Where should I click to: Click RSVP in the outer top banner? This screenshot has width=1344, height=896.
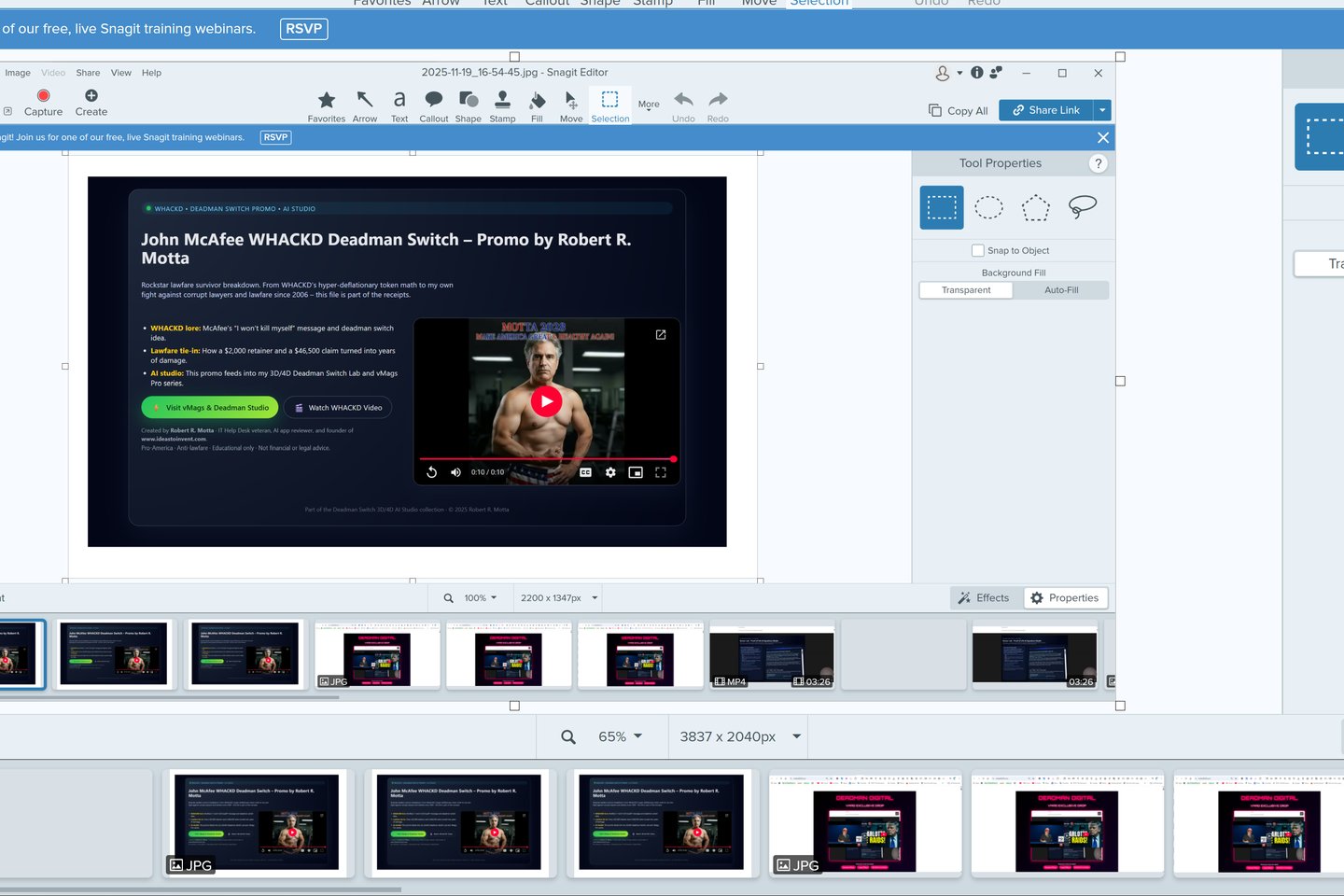coord(304,29)
